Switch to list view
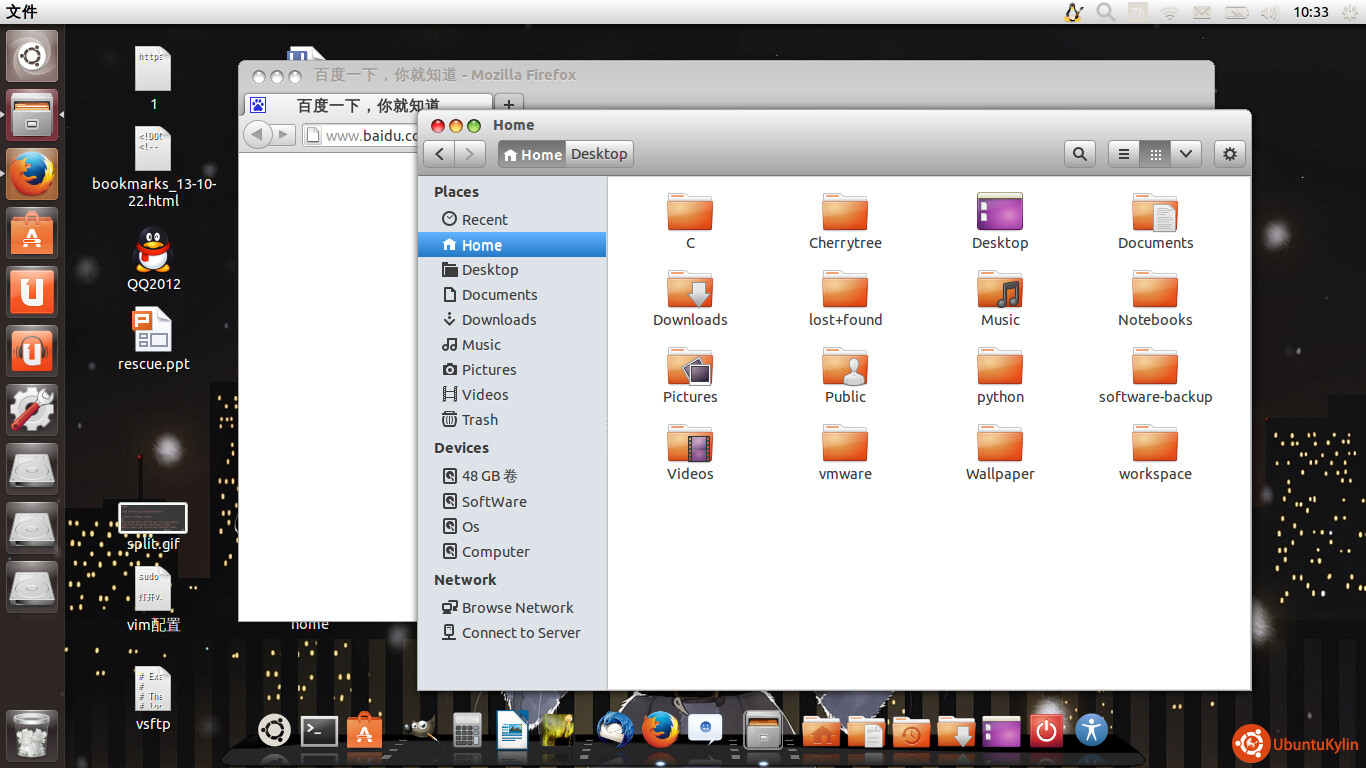Image resolution: width=1366 pixels, height=768 pixels. 1124,154
